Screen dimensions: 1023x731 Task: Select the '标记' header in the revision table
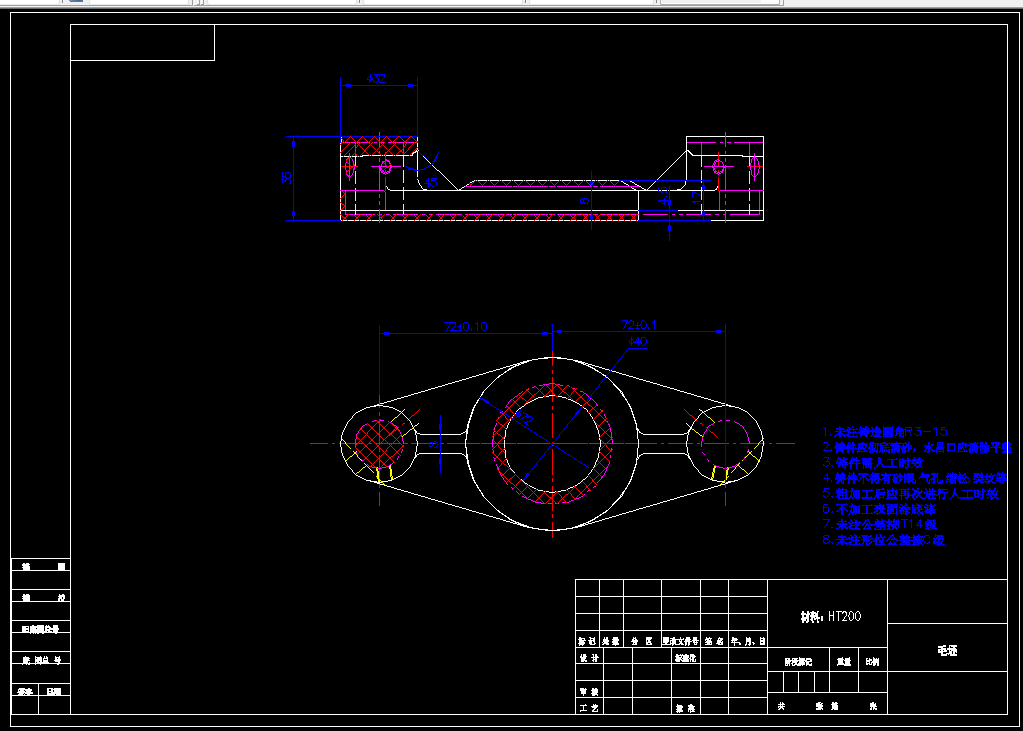(x=587, y=641)
